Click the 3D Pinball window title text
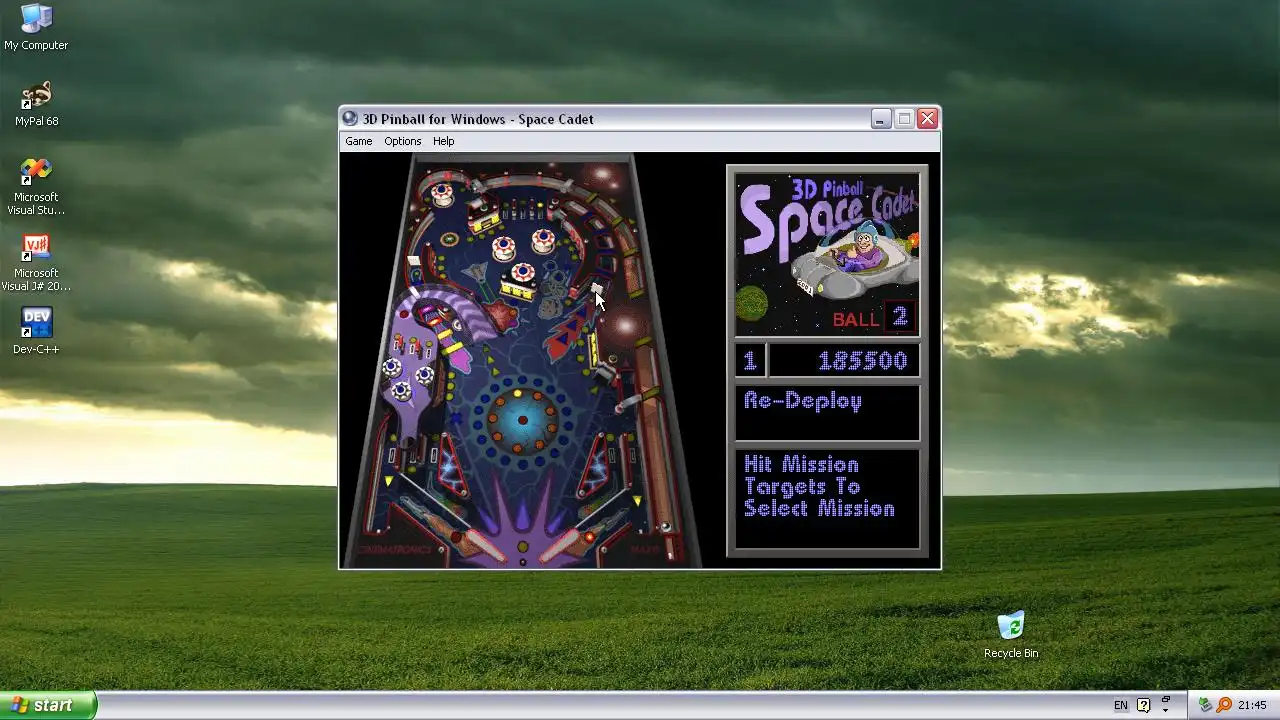The image size is (1280, 720). click(478, 119)
